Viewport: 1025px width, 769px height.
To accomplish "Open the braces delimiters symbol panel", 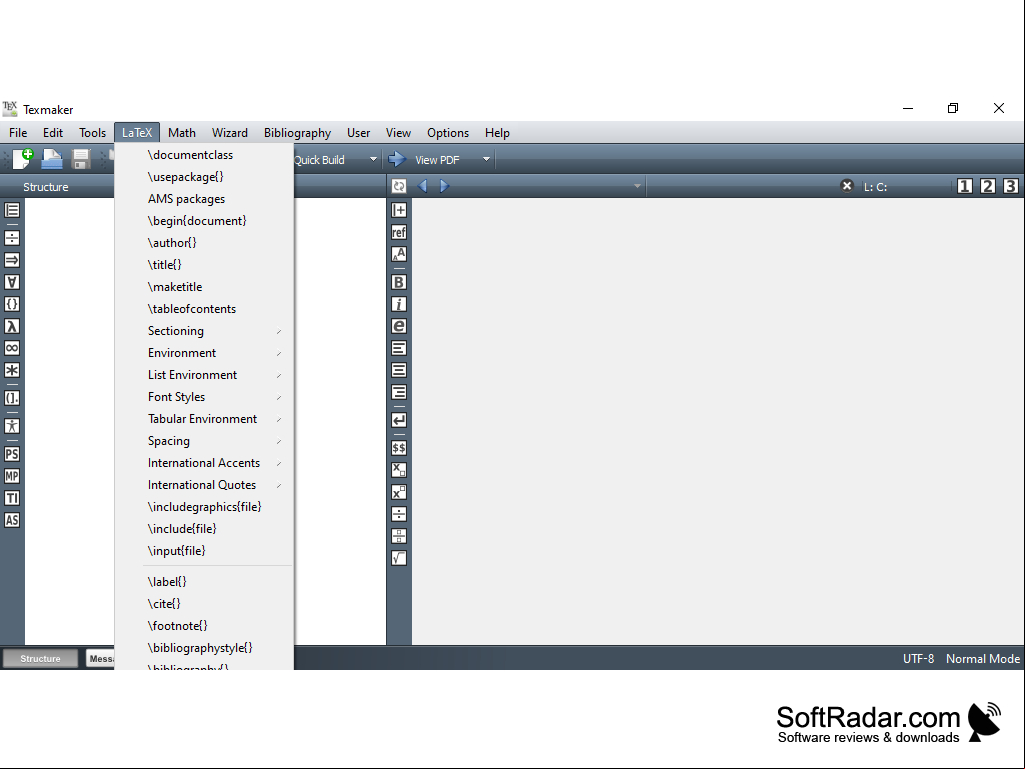I will [12, 304].
